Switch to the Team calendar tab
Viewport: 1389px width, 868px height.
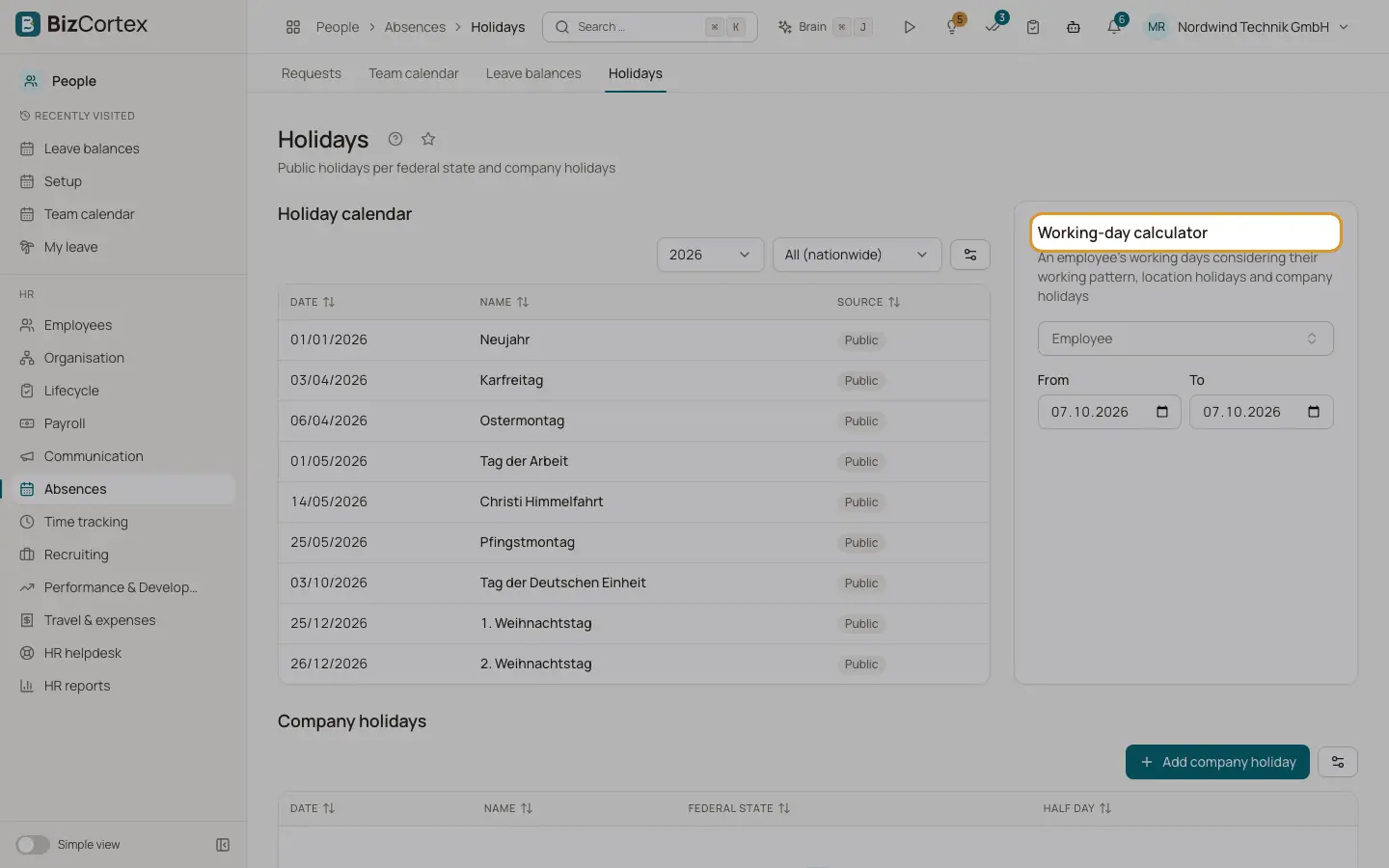click(414, 73)
